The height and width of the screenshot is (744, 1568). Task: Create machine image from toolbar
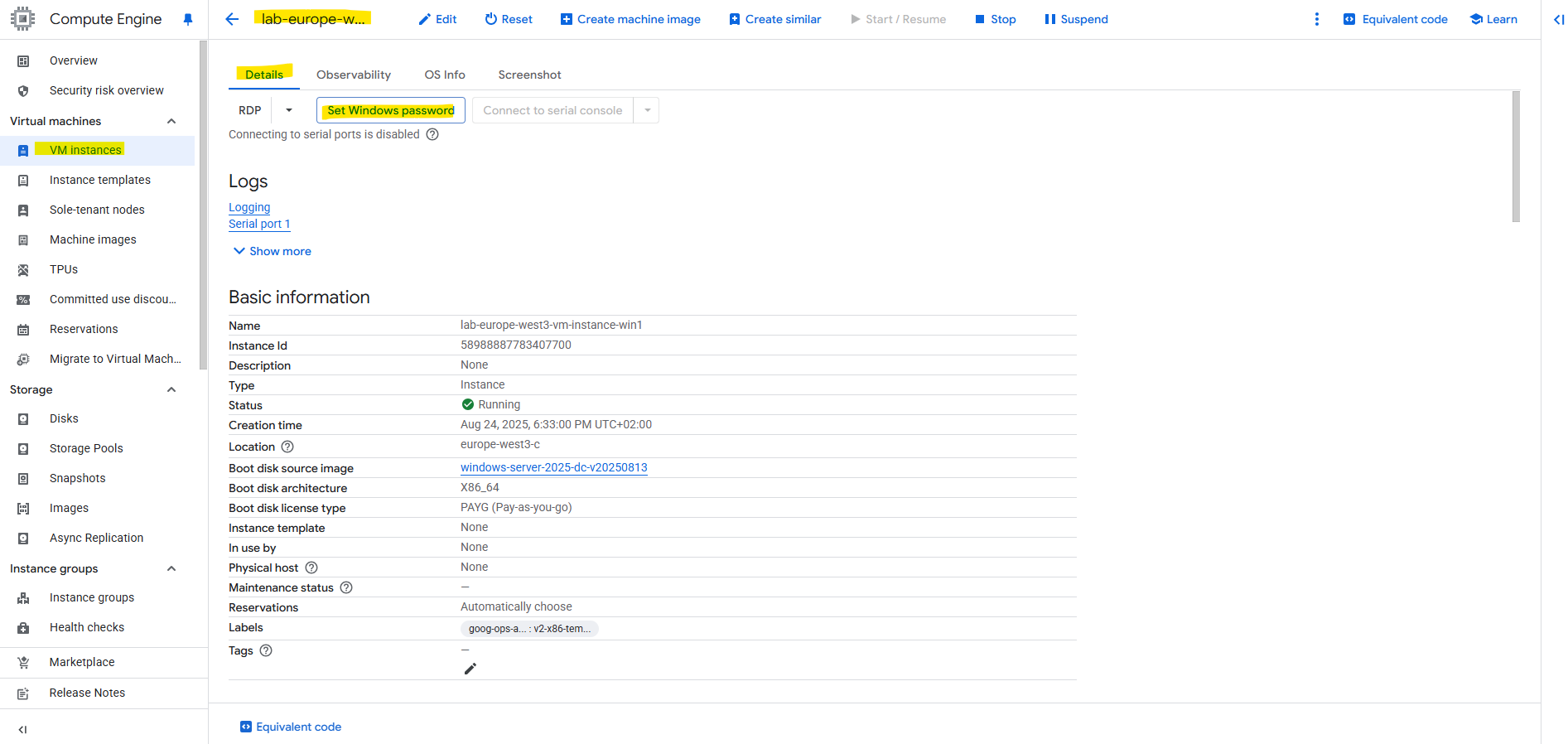pyautogui.click(x=630, y=19)
